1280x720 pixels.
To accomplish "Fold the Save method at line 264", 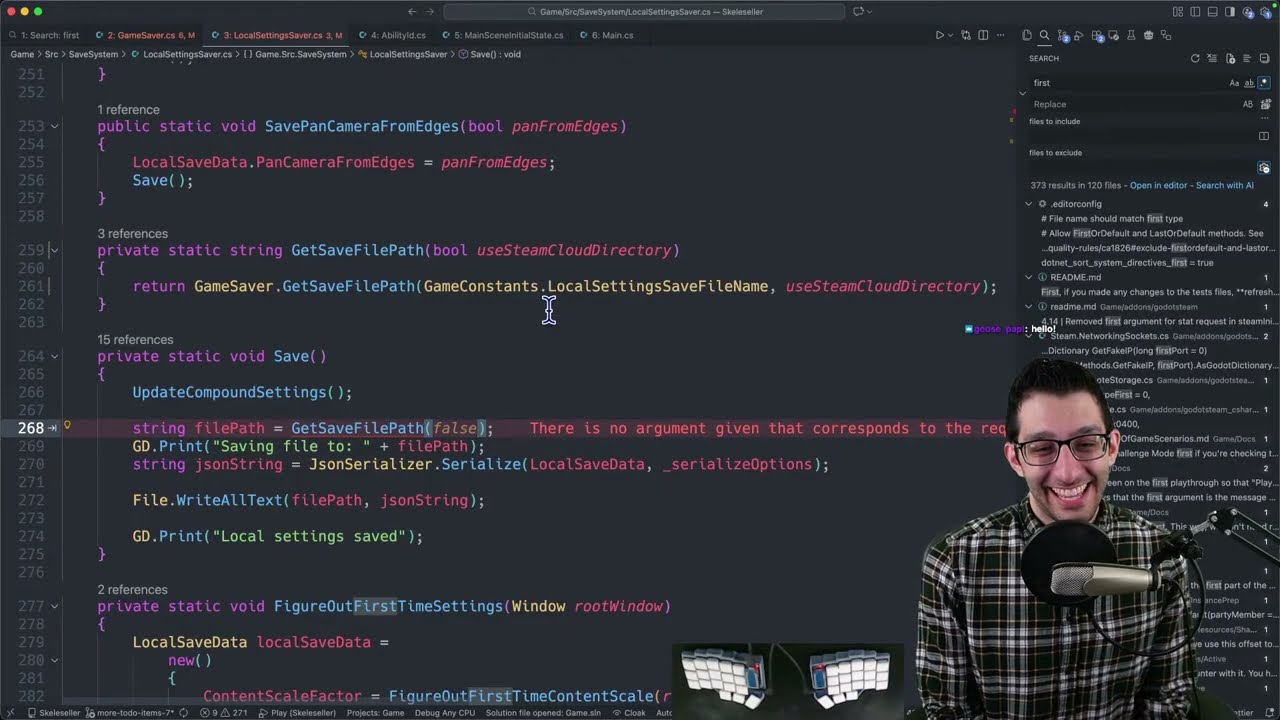I will (55, 356).
